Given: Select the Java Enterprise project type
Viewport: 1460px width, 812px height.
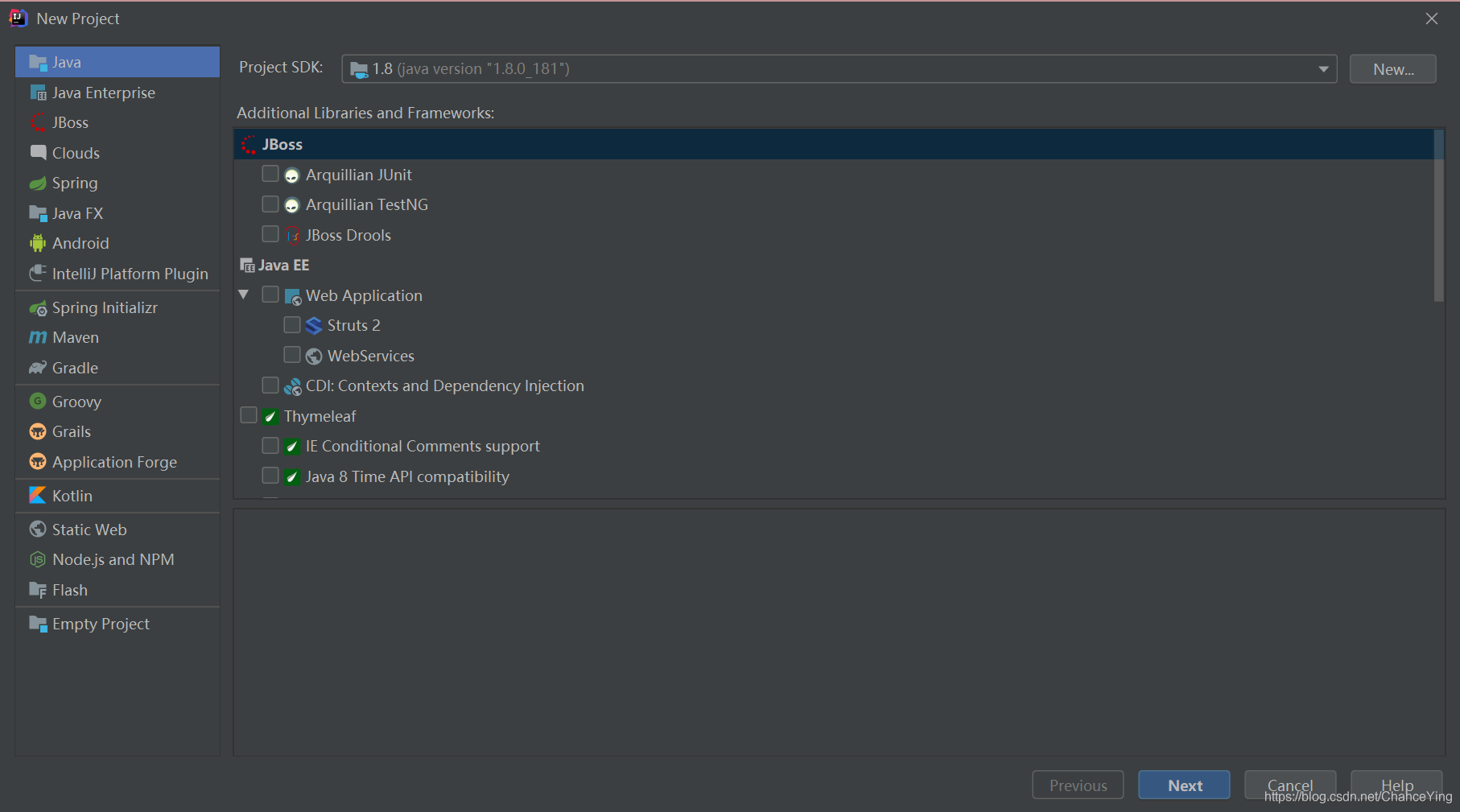Looking at the screenshot, I should [118, 93].
